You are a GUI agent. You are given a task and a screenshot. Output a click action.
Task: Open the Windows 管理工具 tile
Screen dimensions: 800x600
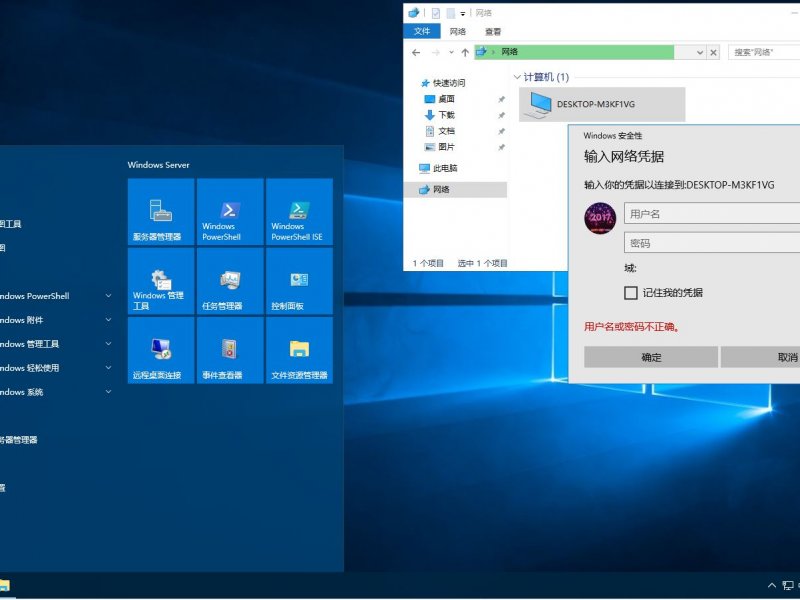pos(161,281)
